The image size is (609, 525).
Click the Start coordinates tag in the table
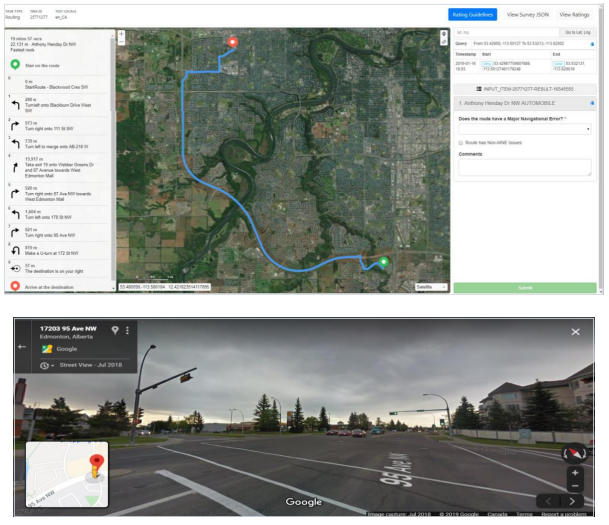click(487, 63)
